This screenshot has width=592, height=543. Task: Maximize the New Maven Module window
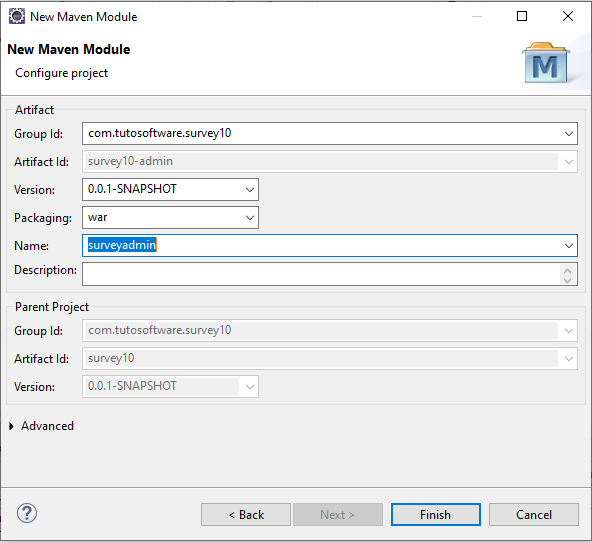[x=522, y=16]
